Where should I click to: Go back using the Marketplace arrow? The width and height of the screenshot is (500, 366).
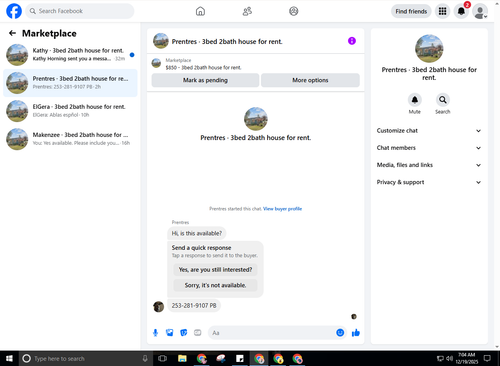[12, 33]
